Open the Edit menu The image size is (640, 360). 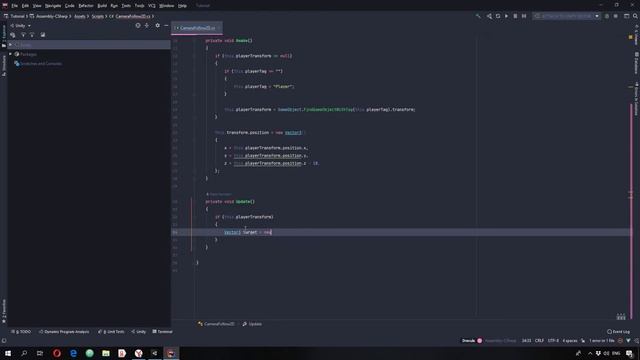(25, 6)
